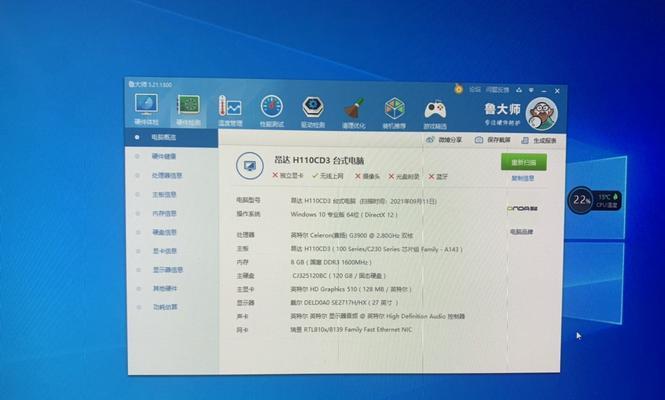Click the 鲁大师 old man avatar logo
Image resolution: width=665 pixels, height=400 pixels.
click(542, 114)
